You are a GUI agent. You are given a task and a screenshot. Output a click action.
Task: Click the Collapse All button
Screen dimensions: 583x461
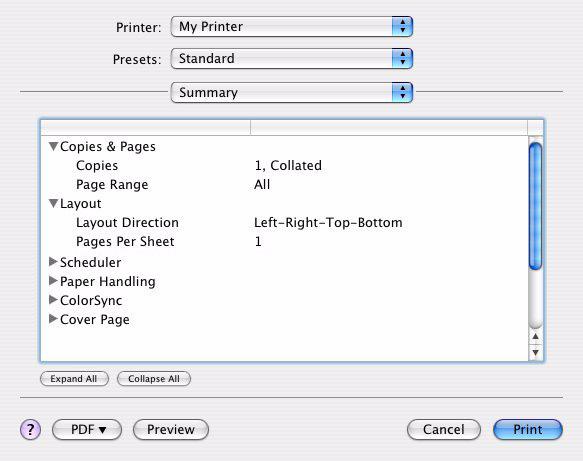(x=154, y=379)
